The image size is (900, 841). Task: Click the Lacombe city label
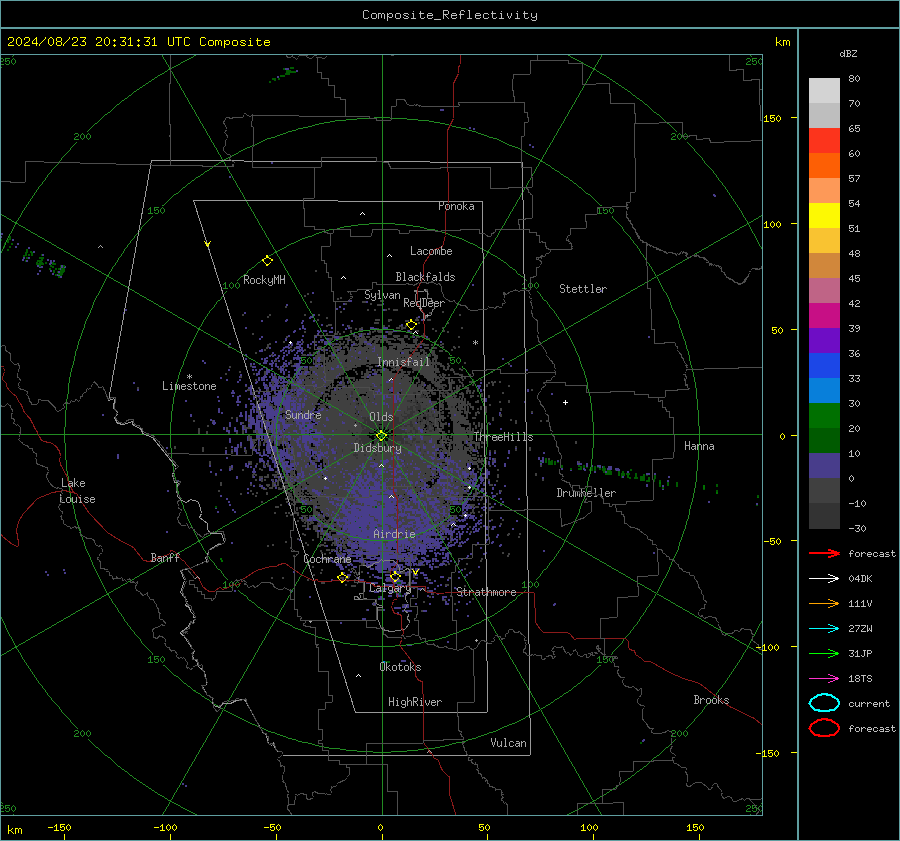pos(431,251)
